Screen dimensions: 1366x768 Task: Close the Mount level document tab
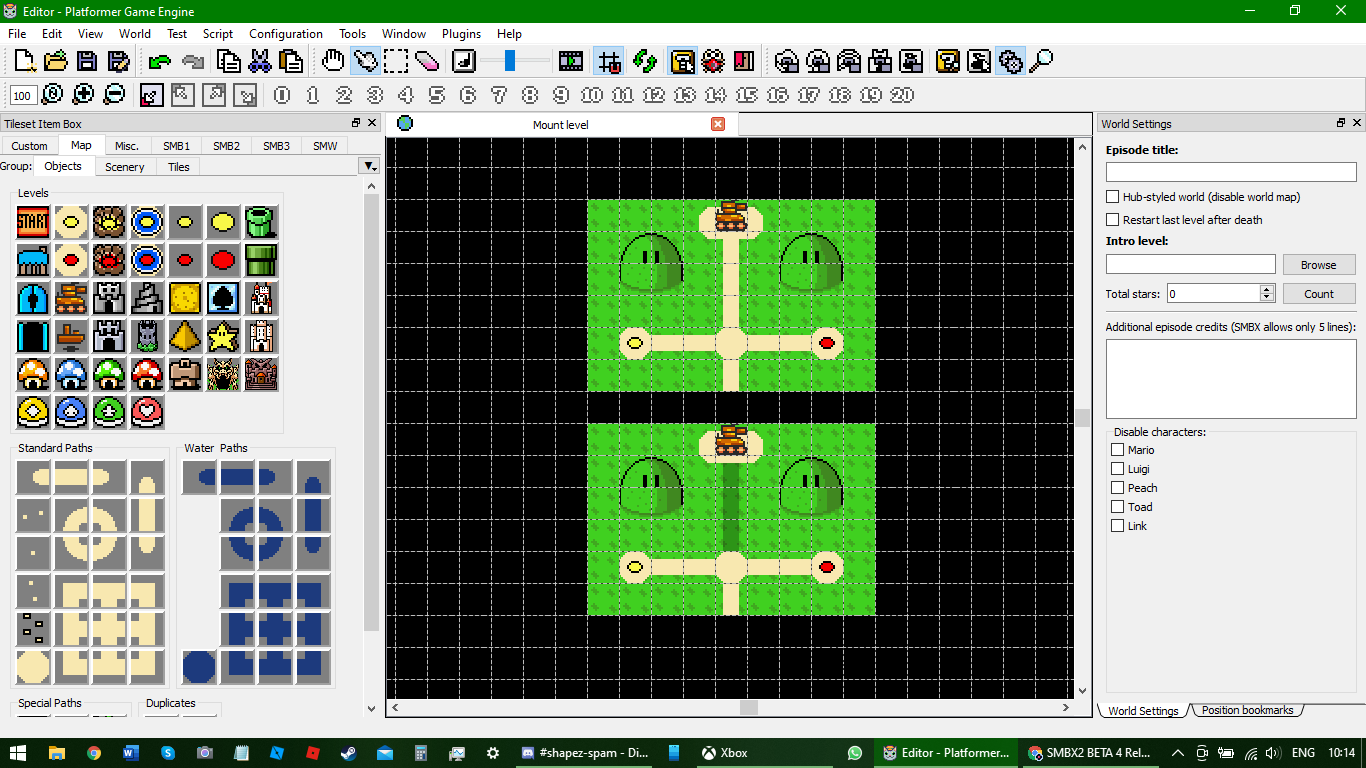(x=718, y=124)
